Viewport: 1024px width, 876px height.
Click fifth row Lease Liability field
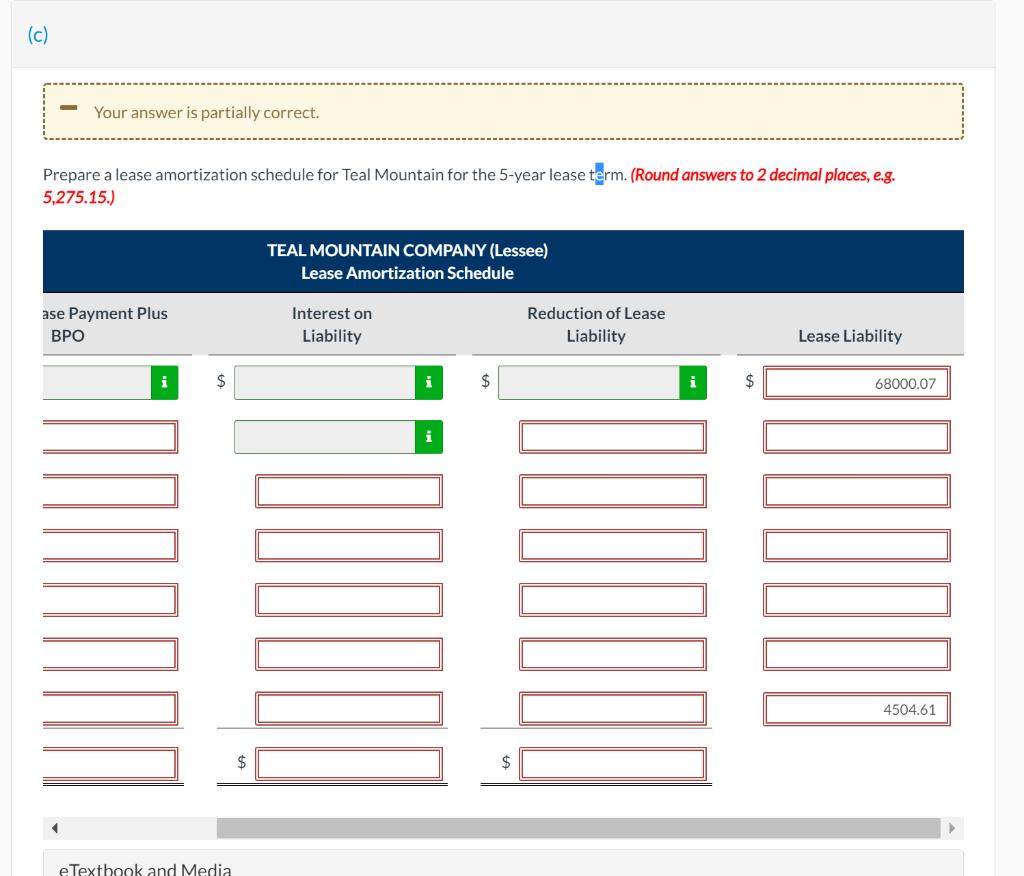pos(856,600)
